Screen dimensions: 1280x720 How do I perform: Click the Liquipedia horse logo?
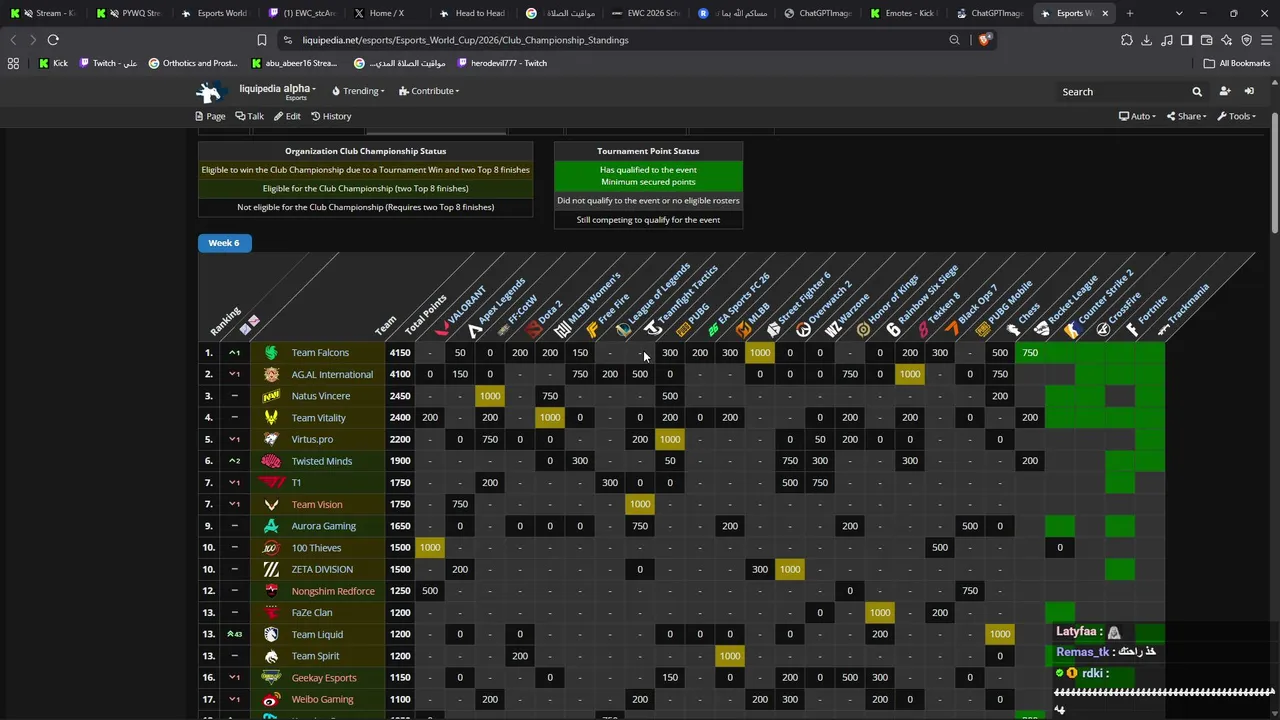click(211, 91)
